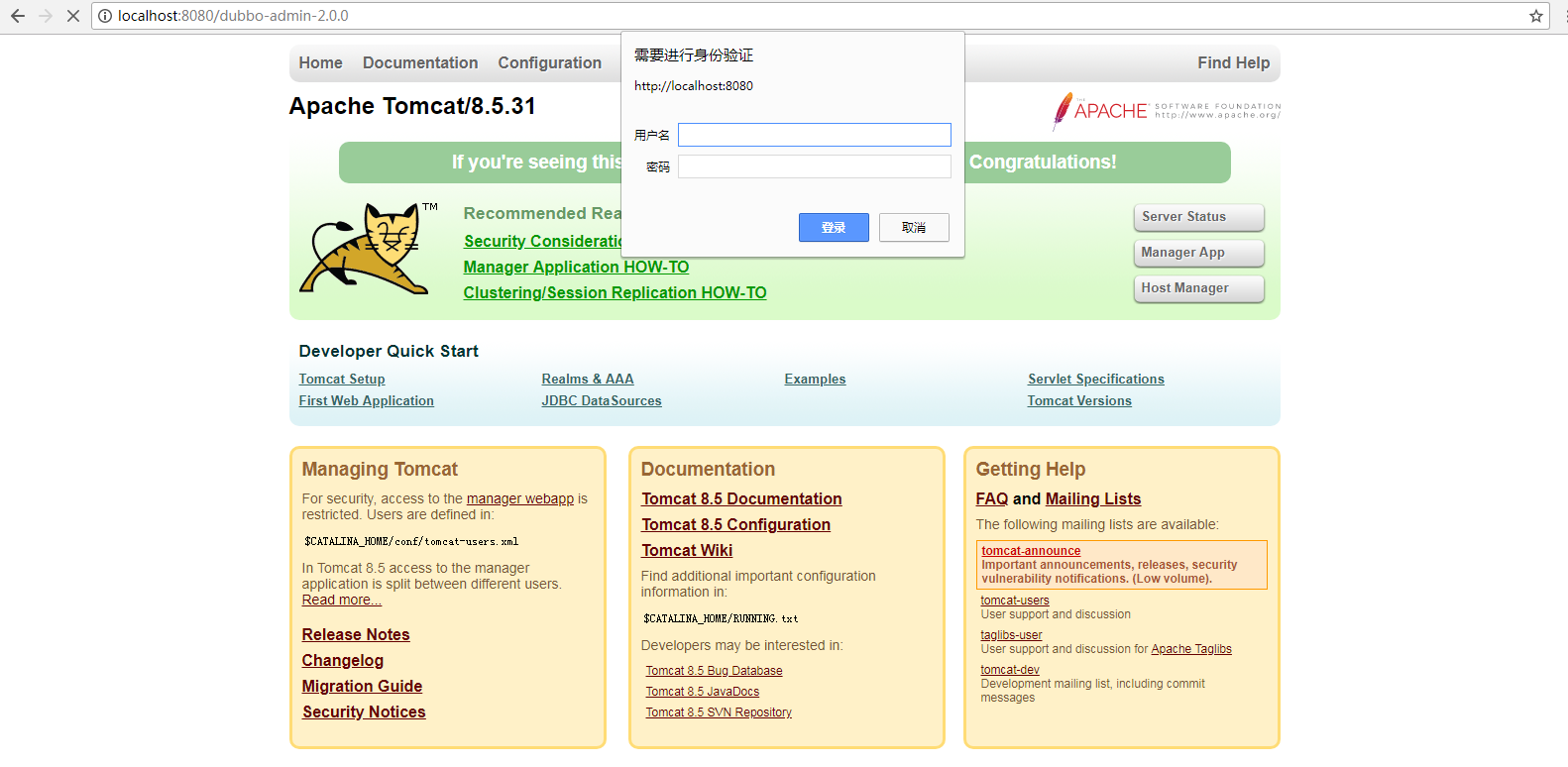Open the Configuration menu item

pos(550,62)
